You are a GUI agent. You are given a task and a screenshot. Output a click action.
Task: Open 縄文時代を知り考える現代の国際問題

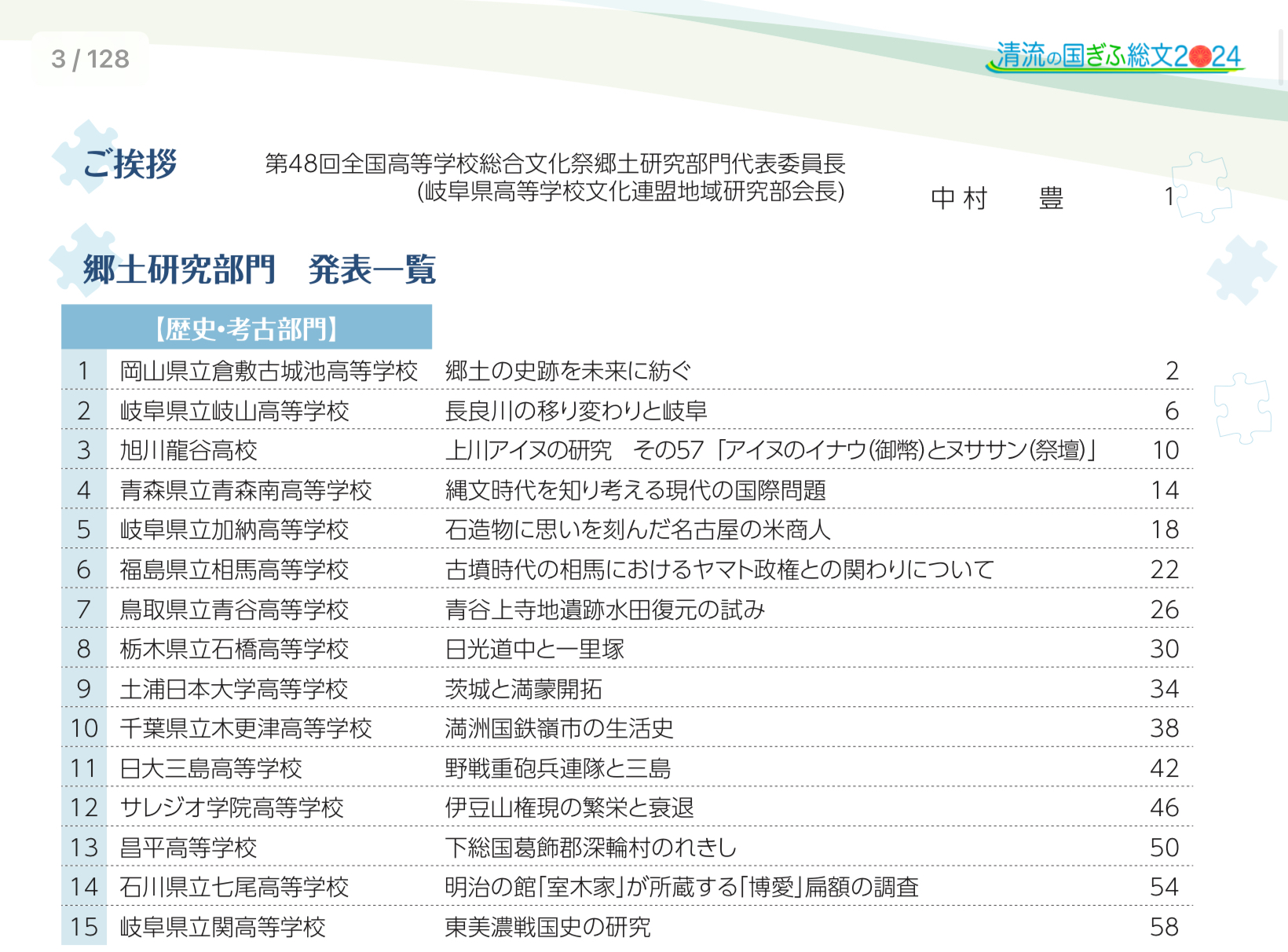pyautogui.click(x=635, y=490)
